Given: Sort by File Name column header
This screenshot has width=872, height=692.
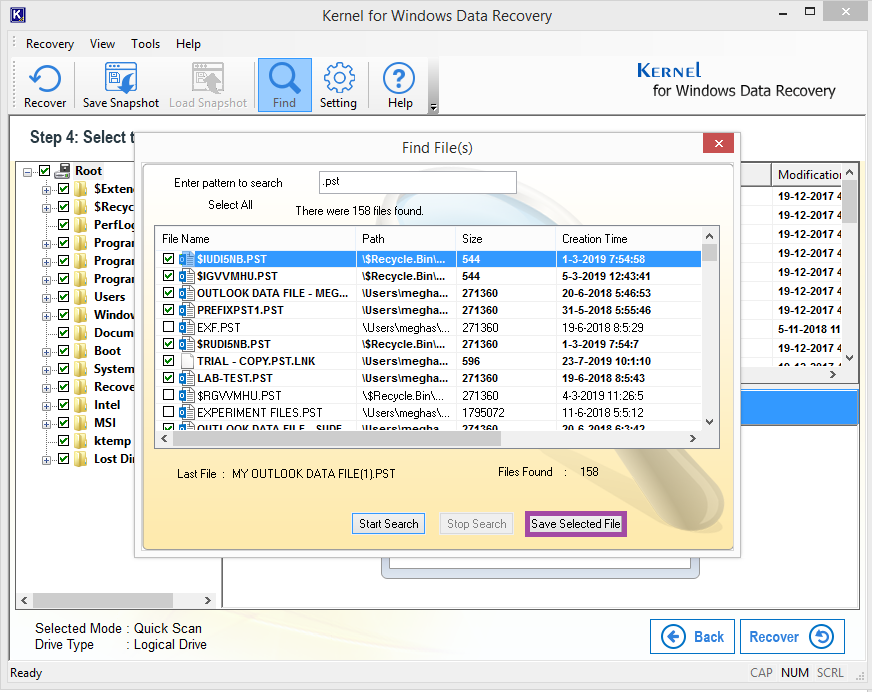Looking at the screenshot, I should click(x=255, y=239).
